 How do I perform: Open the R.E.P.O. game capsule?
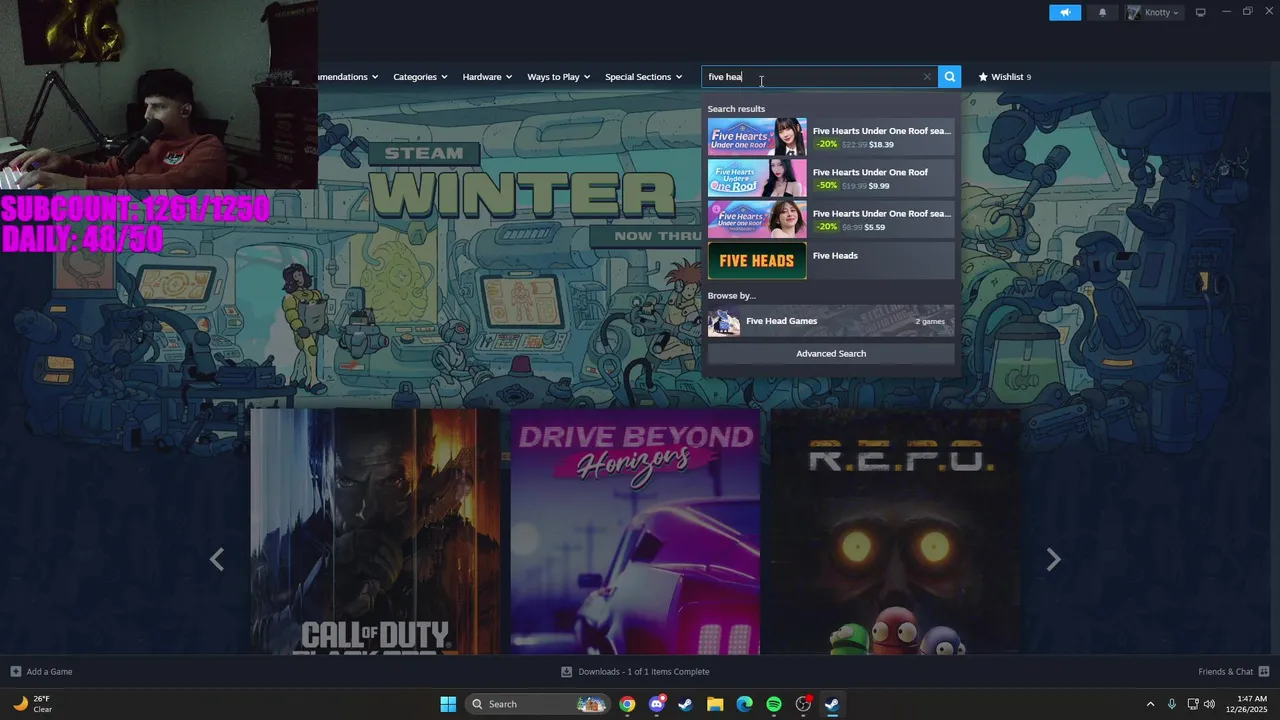pyautogui.click(x=895, y=532)
